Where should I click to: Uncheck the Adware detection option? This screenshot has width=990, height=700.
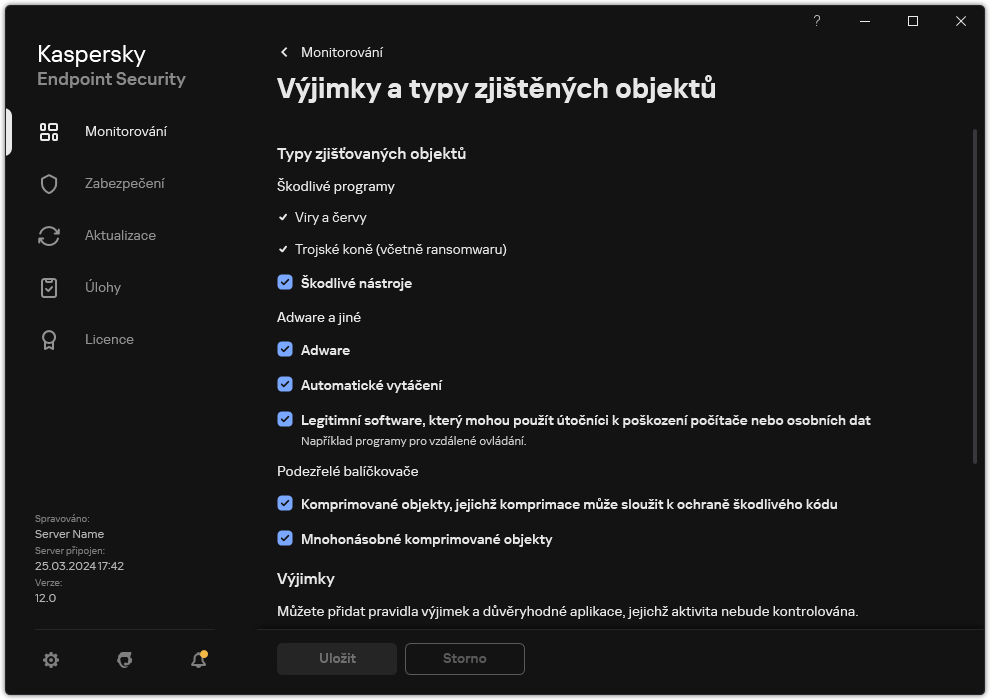click(285, 350)
